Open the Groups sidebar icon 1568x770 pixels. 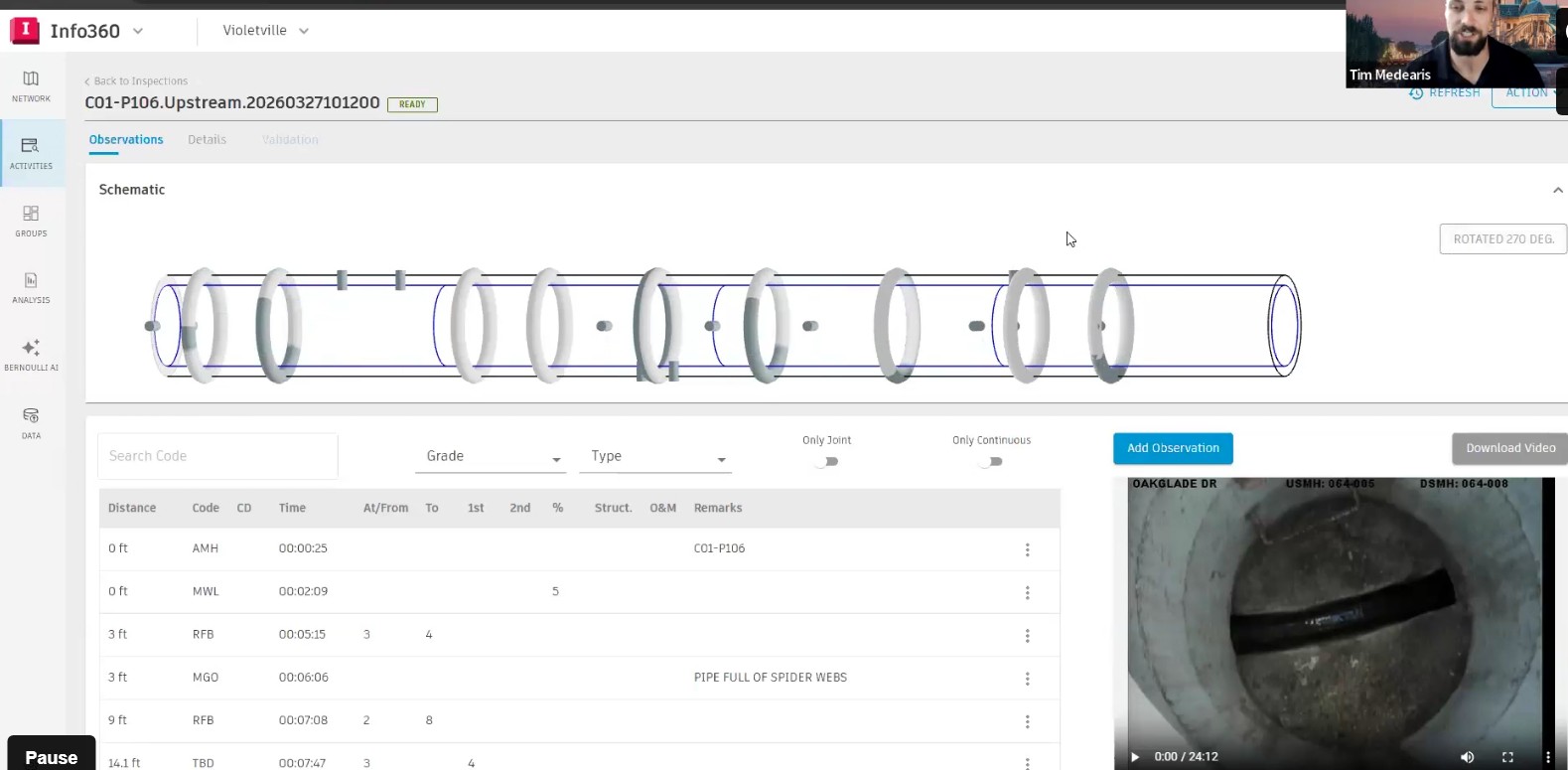tap(31, 221)
